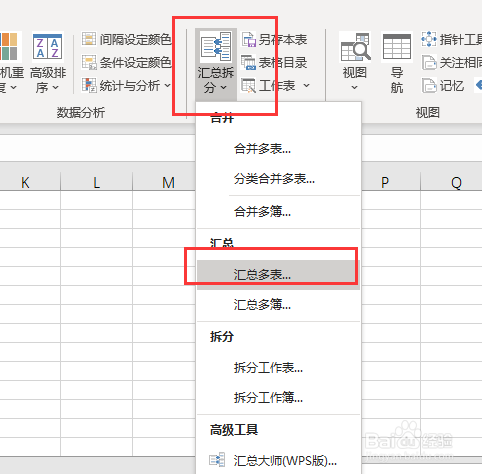Click the 另存本表 save icon

pyautogui.click(x=248, y=39)
